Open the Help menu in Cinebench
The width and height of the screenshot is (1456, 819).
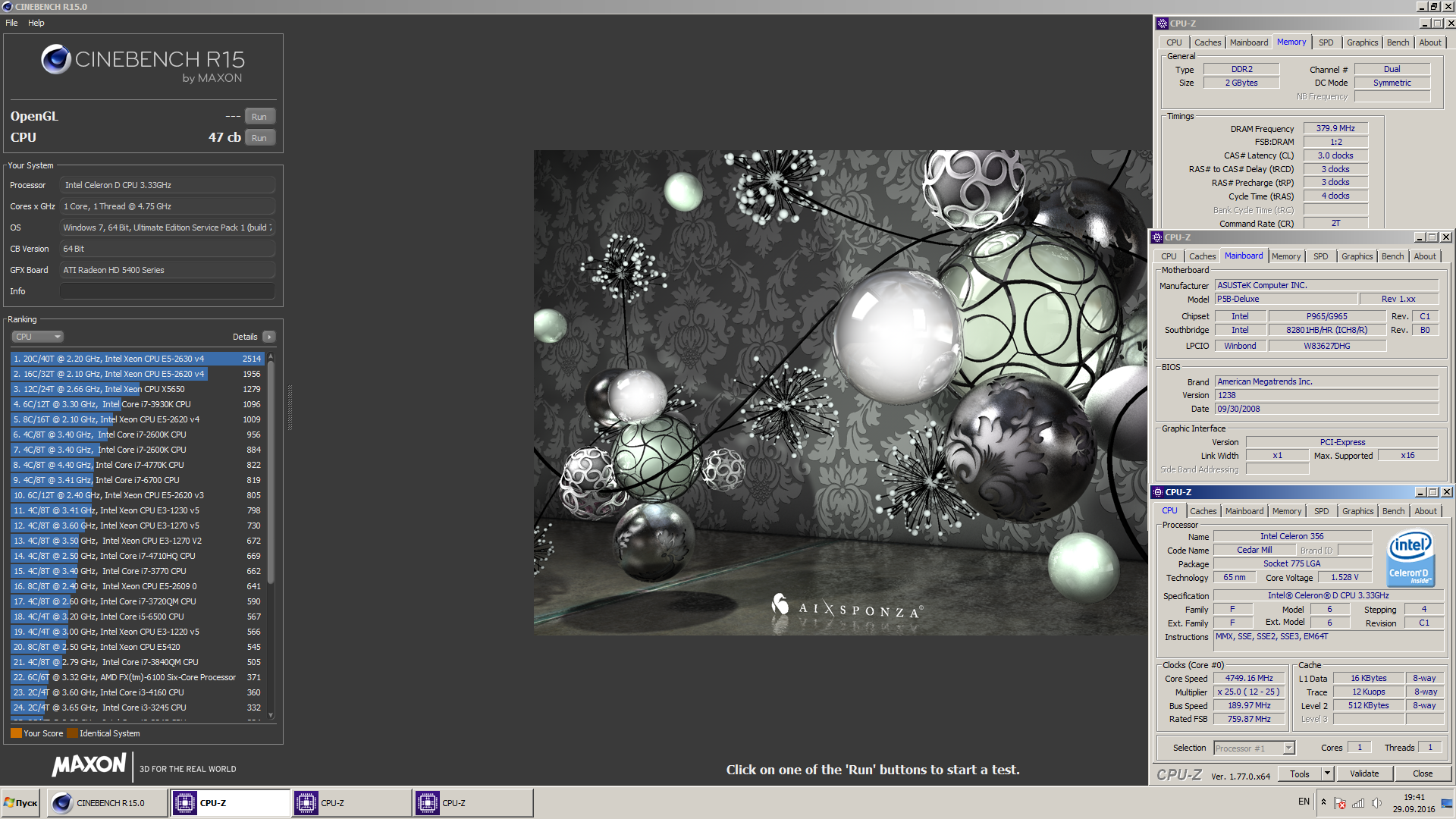point(36,23)
